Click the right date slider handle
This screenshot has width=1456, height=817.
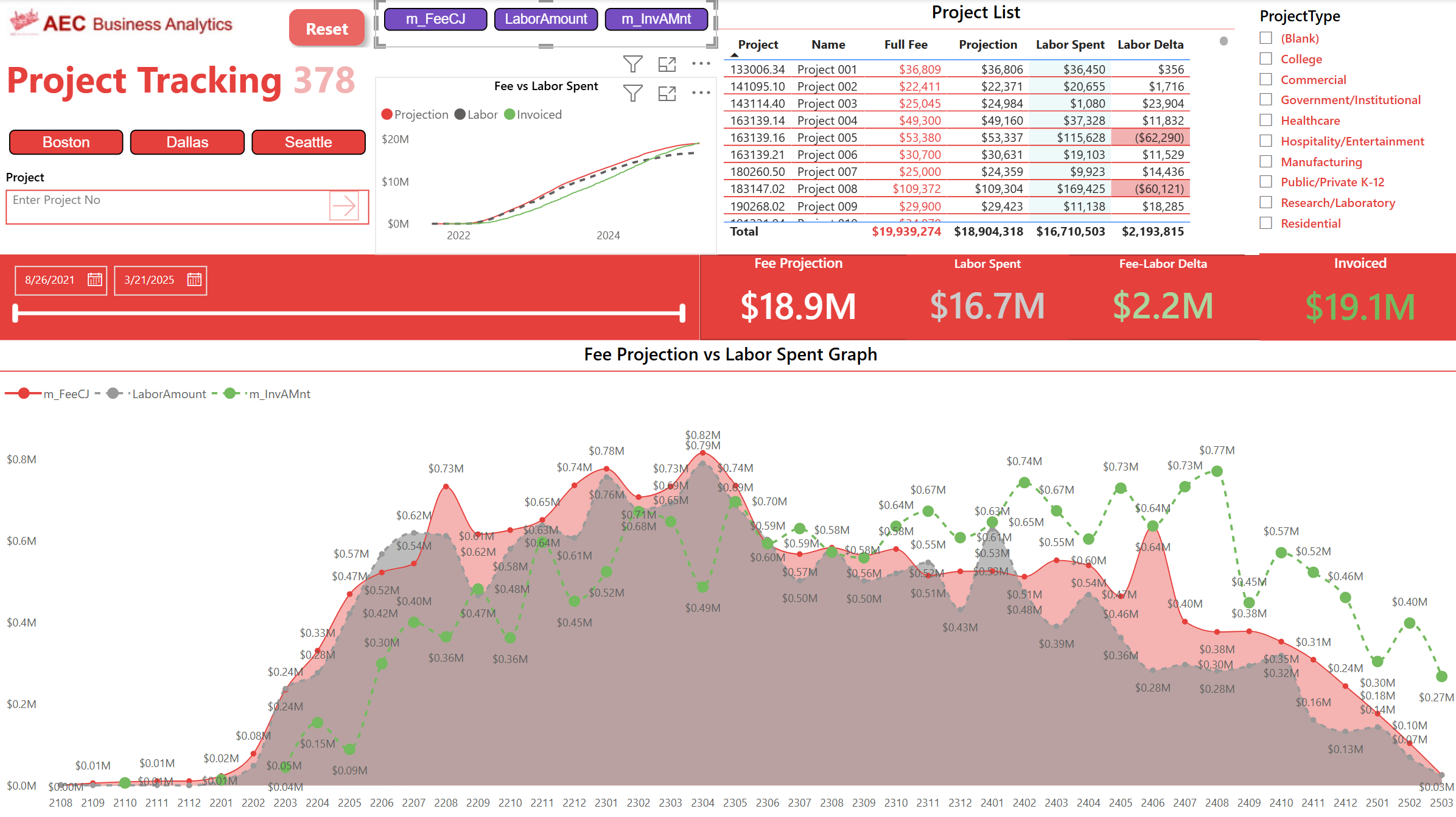(682, 313)
